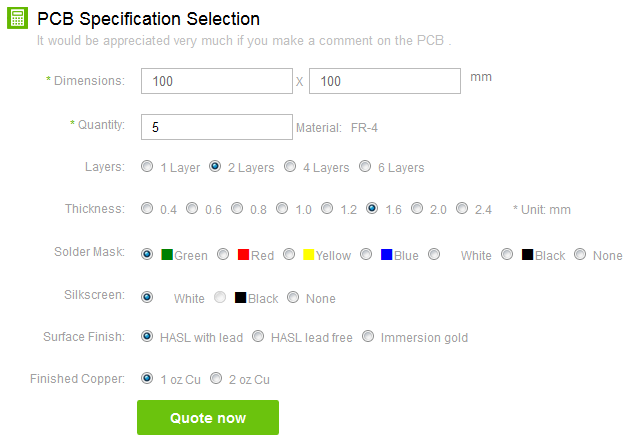
Task: Select HASL lead free surface finish
Action: 258,337
